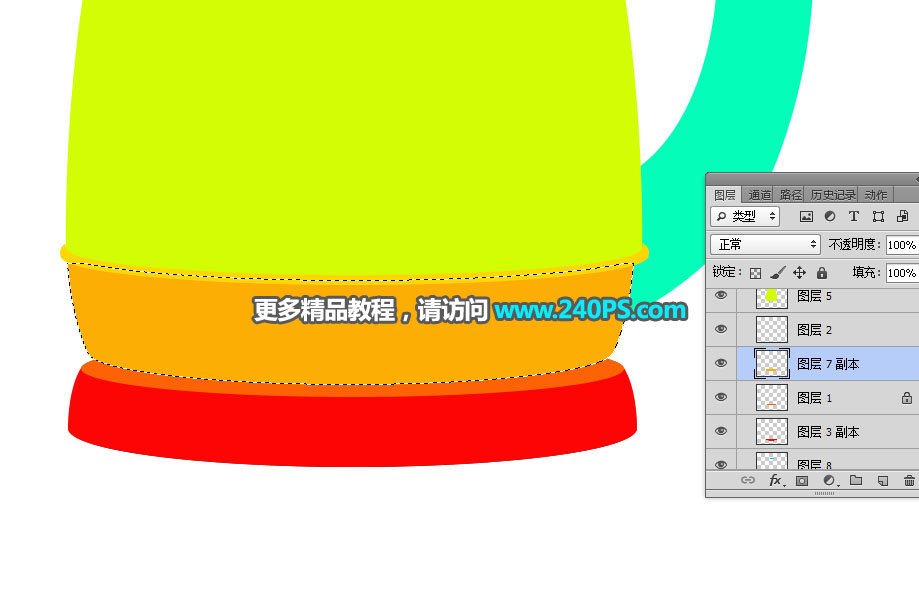Image resolution: width=919 pixels, height=590 pixels.
Task: Switch to the 路径 tab
Action: pyautogui.click(x=790, y=195)
